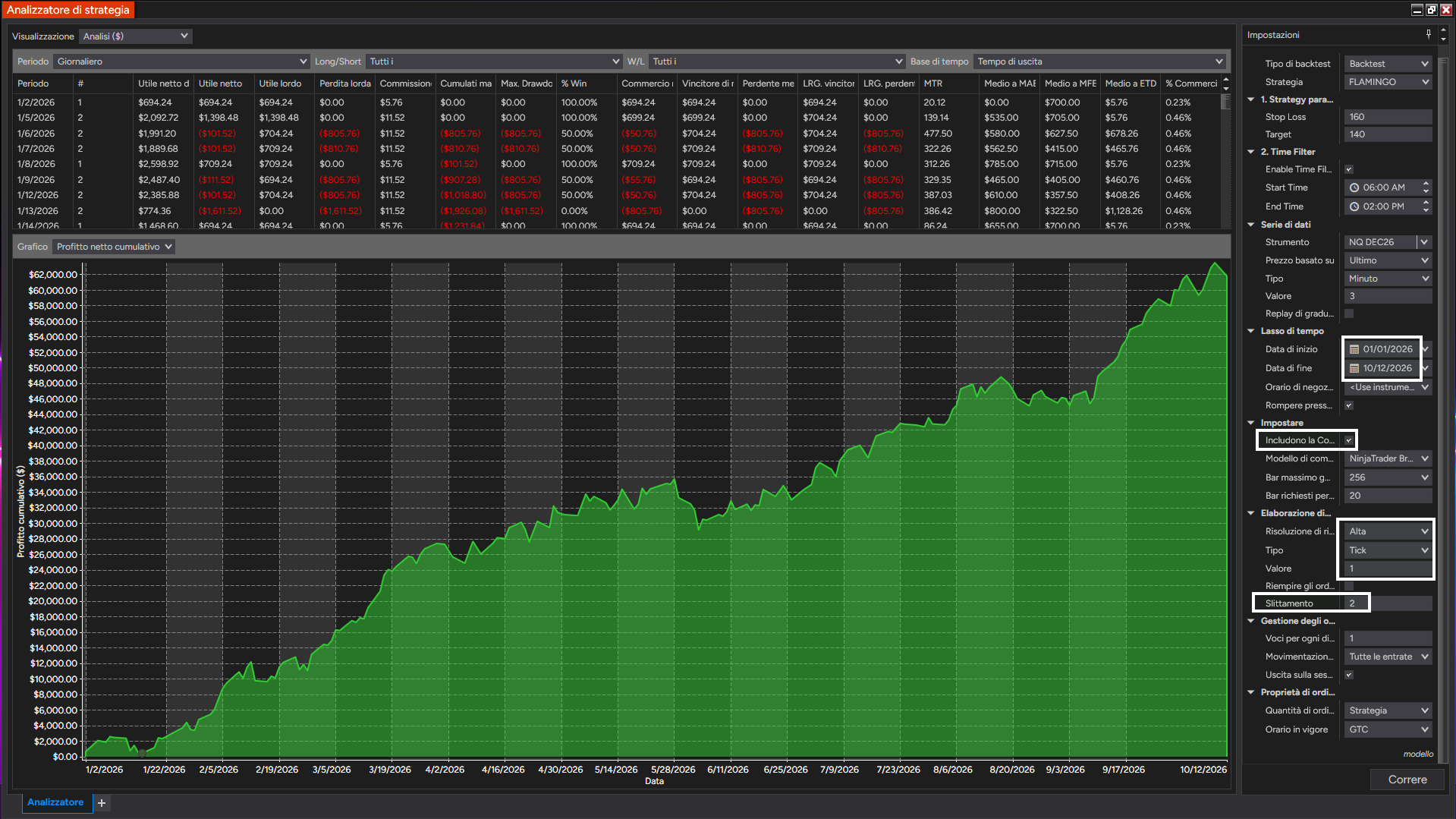Open the Periodo Giornaliero dropdown
Screen dimensions: 1456x819
pyautogui.click(x=181, y=61)
